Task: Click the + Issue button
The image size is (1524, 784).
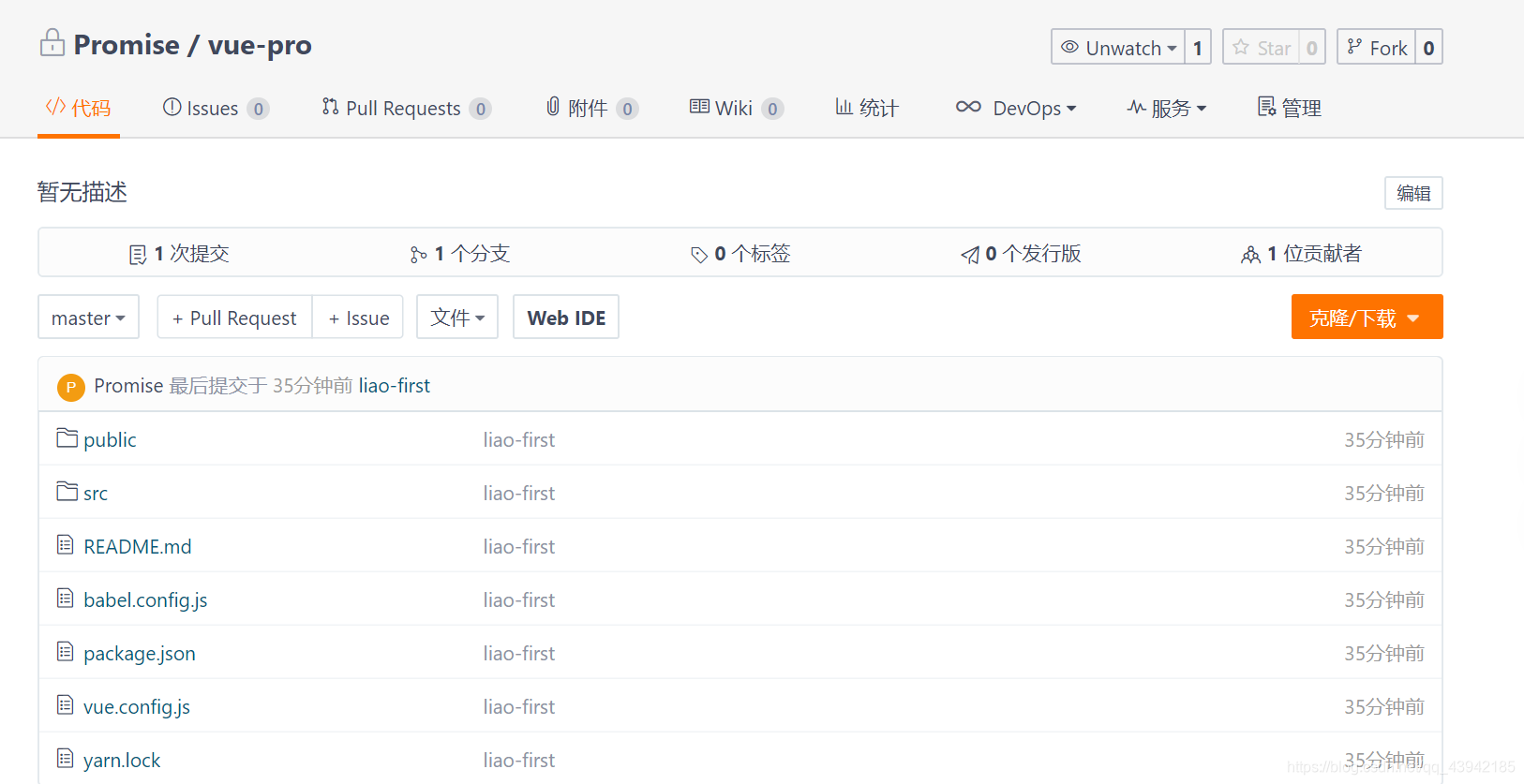Action: (358, 318)
